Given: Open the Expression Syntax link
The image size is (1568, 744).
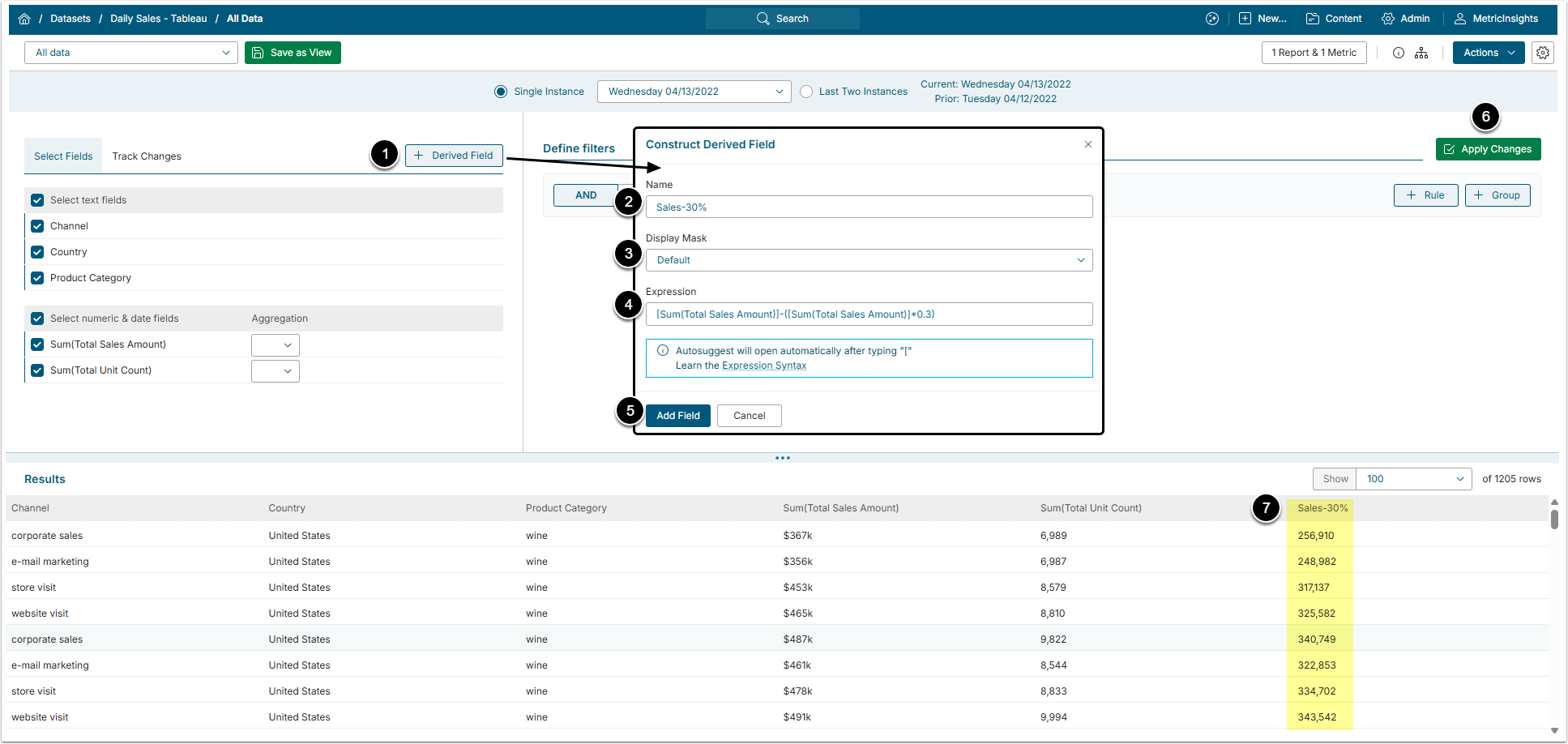Looking at the screenshot, I should tap(764, 366).
